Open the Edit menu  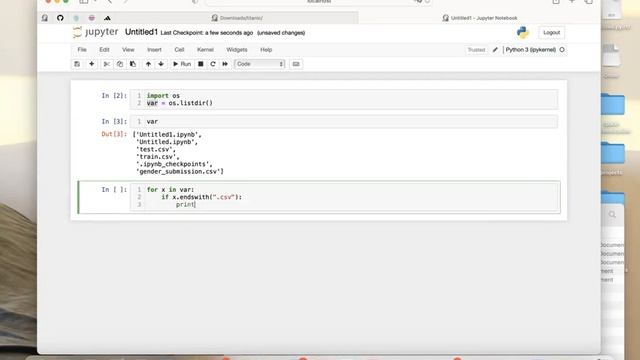(104, 50)
